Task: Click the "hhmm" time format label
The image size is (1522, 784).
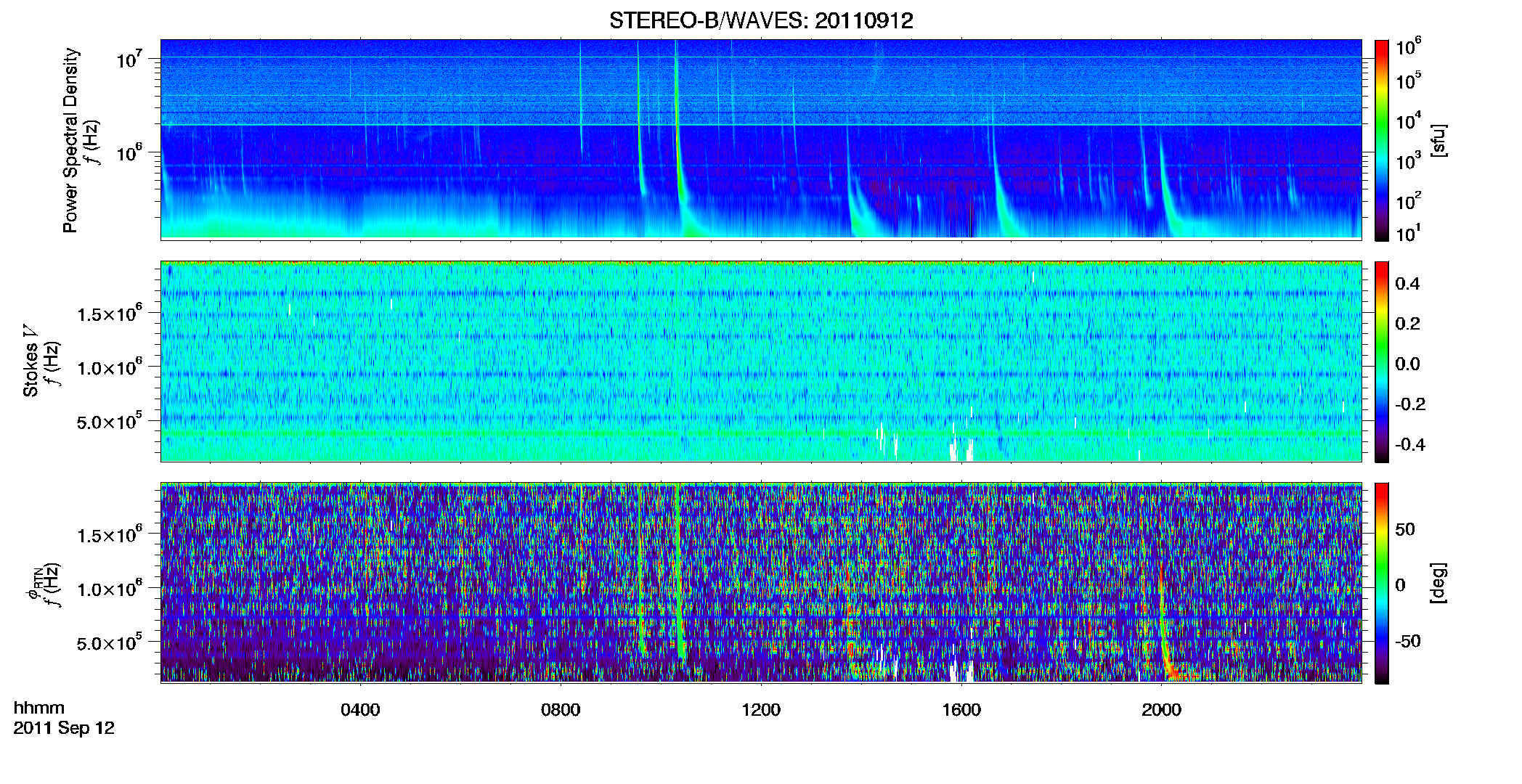Action: point(39,708)
